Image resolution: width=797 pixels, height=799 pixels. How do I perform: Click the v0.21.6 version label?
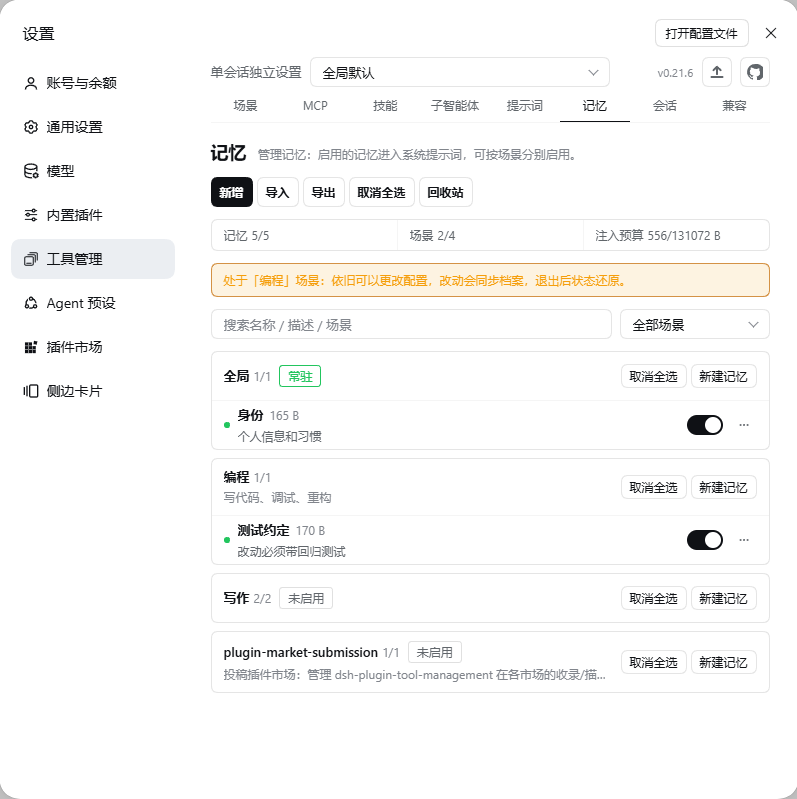point(675,73)
